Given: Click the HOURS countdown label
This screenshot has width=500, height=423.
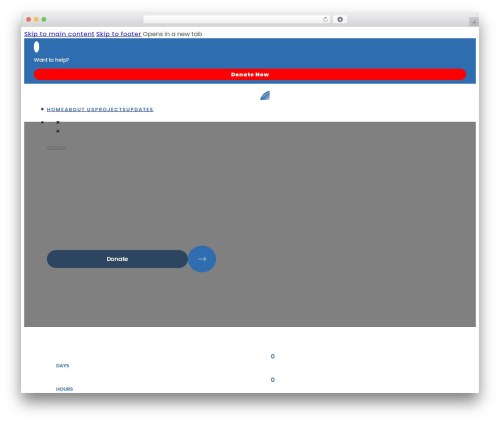Looking at the screenshot, I should [x=64, y=389].
